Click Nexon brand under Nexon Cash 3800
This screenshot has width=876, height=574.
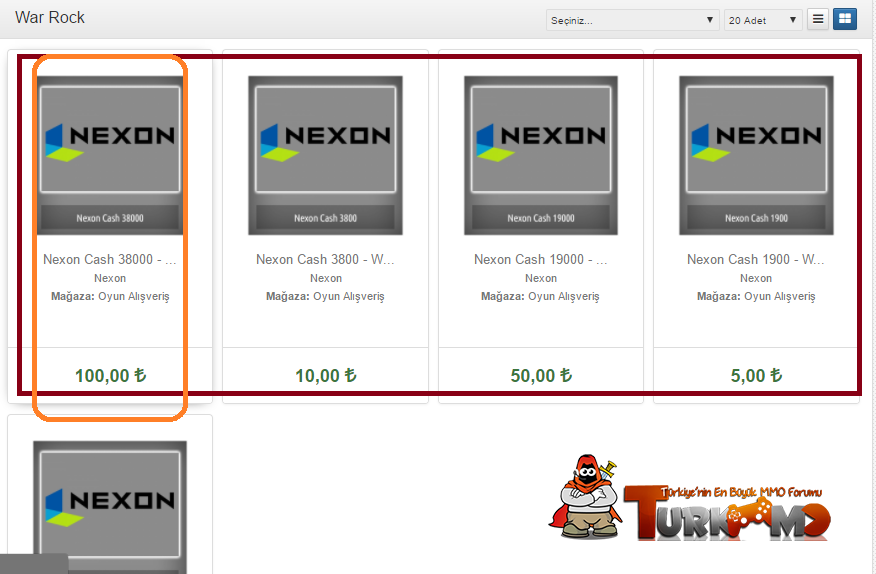point(326,278)
